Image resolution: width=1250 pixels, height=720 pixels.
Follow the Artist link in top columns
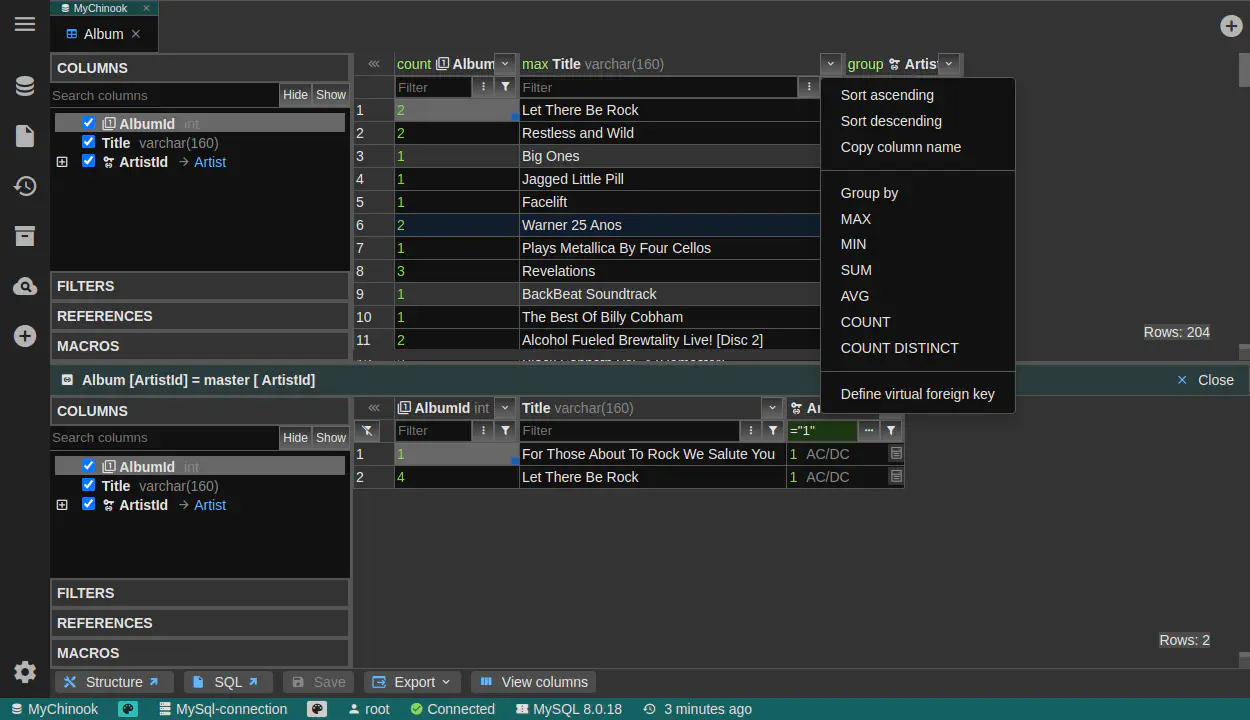pyautogui.click(x=210, y=162)
